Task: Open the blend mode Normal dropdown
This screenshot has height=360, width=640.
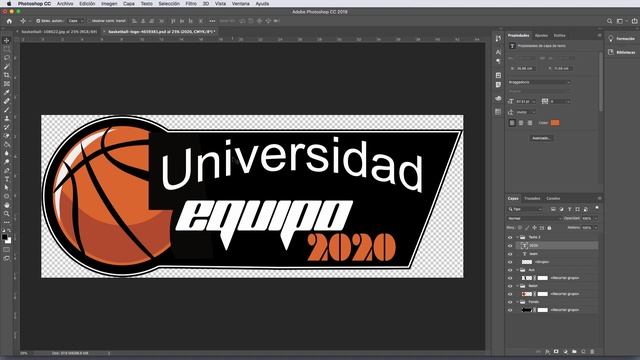Action: click(x=535, y=218)
